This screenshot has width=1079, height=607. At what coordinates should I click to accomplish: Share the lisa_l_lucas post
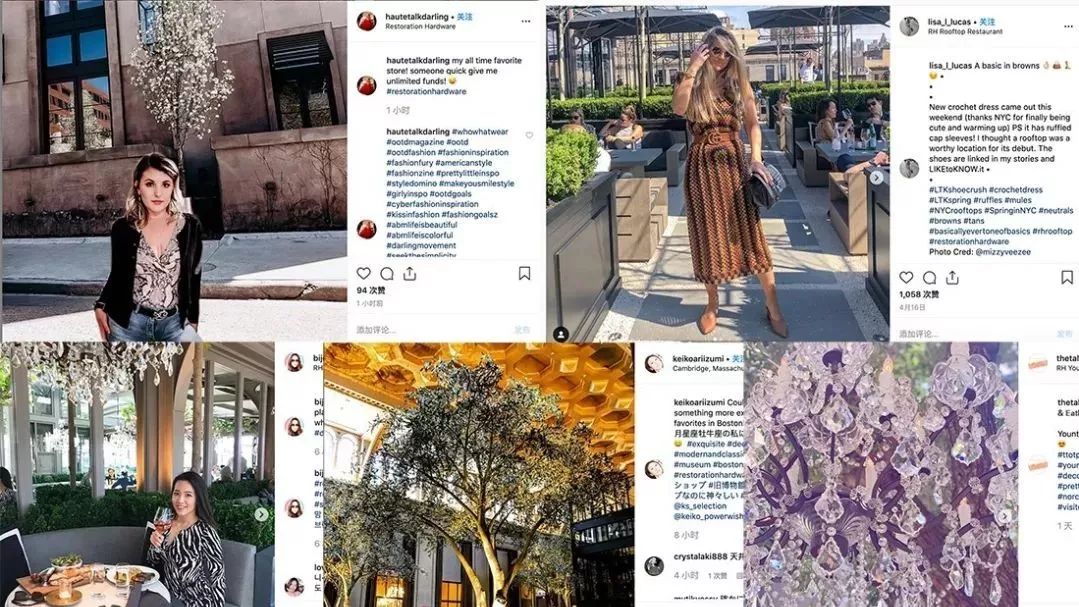(x=952, y=277)
